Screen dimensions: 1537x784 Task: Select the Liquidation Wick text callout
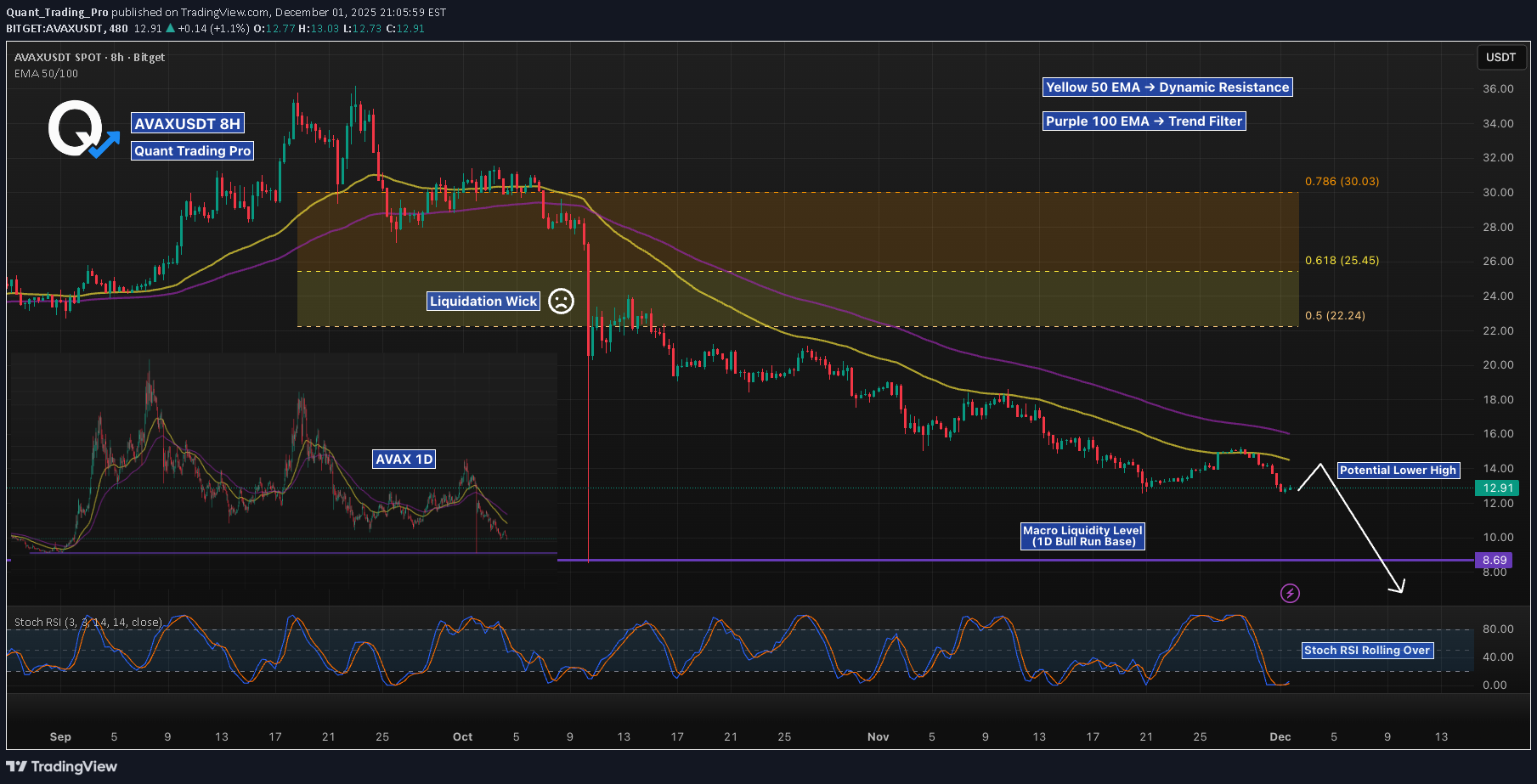pos(483,301)
